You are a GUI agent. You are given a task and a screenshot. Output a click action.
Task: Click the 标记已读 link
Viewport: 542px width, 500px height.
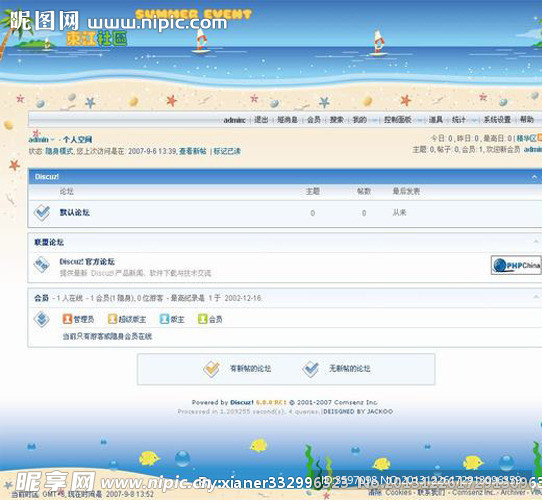[x=227, y=151]
